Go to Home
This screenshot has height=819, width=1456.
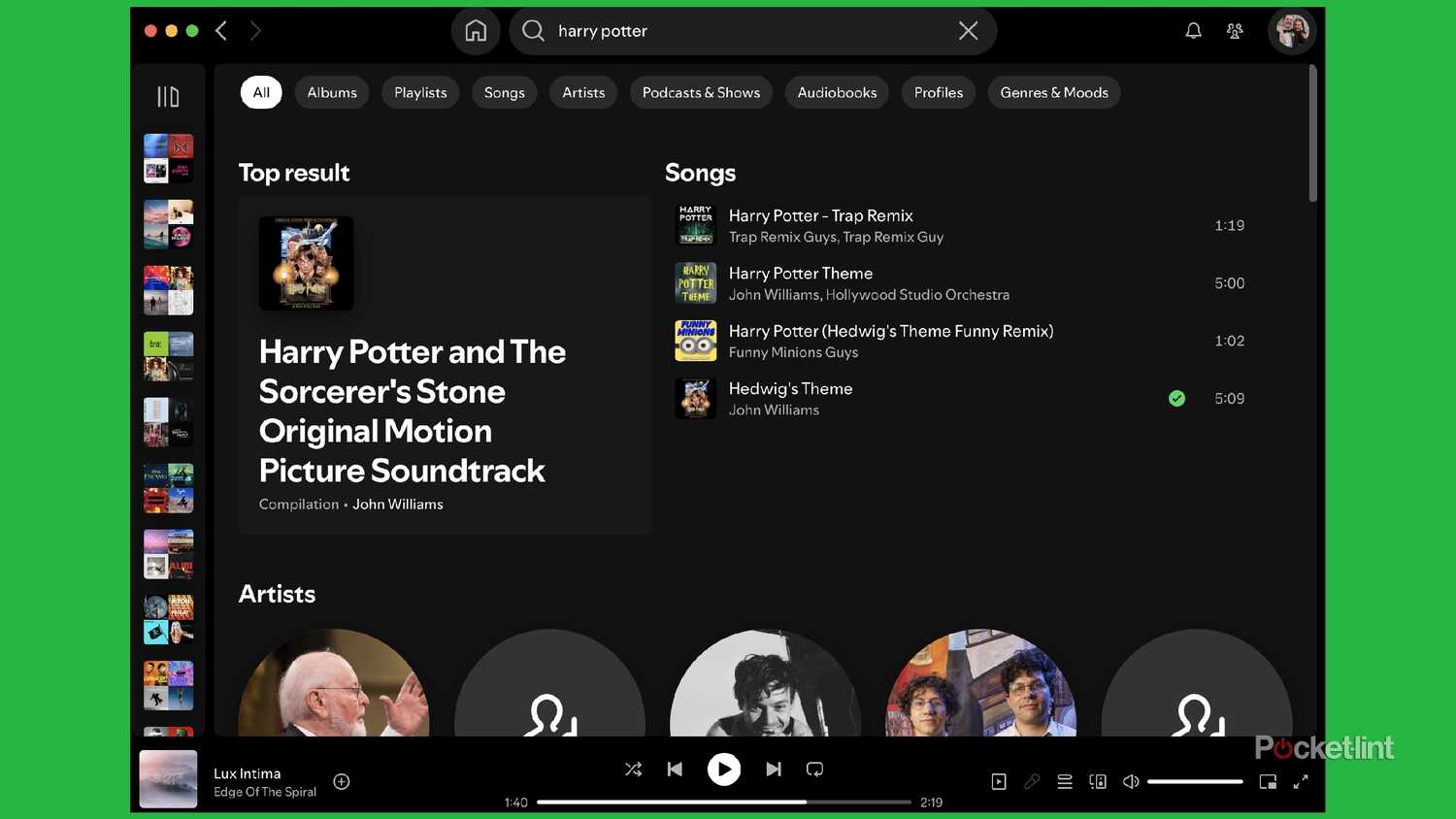(476, 30)
